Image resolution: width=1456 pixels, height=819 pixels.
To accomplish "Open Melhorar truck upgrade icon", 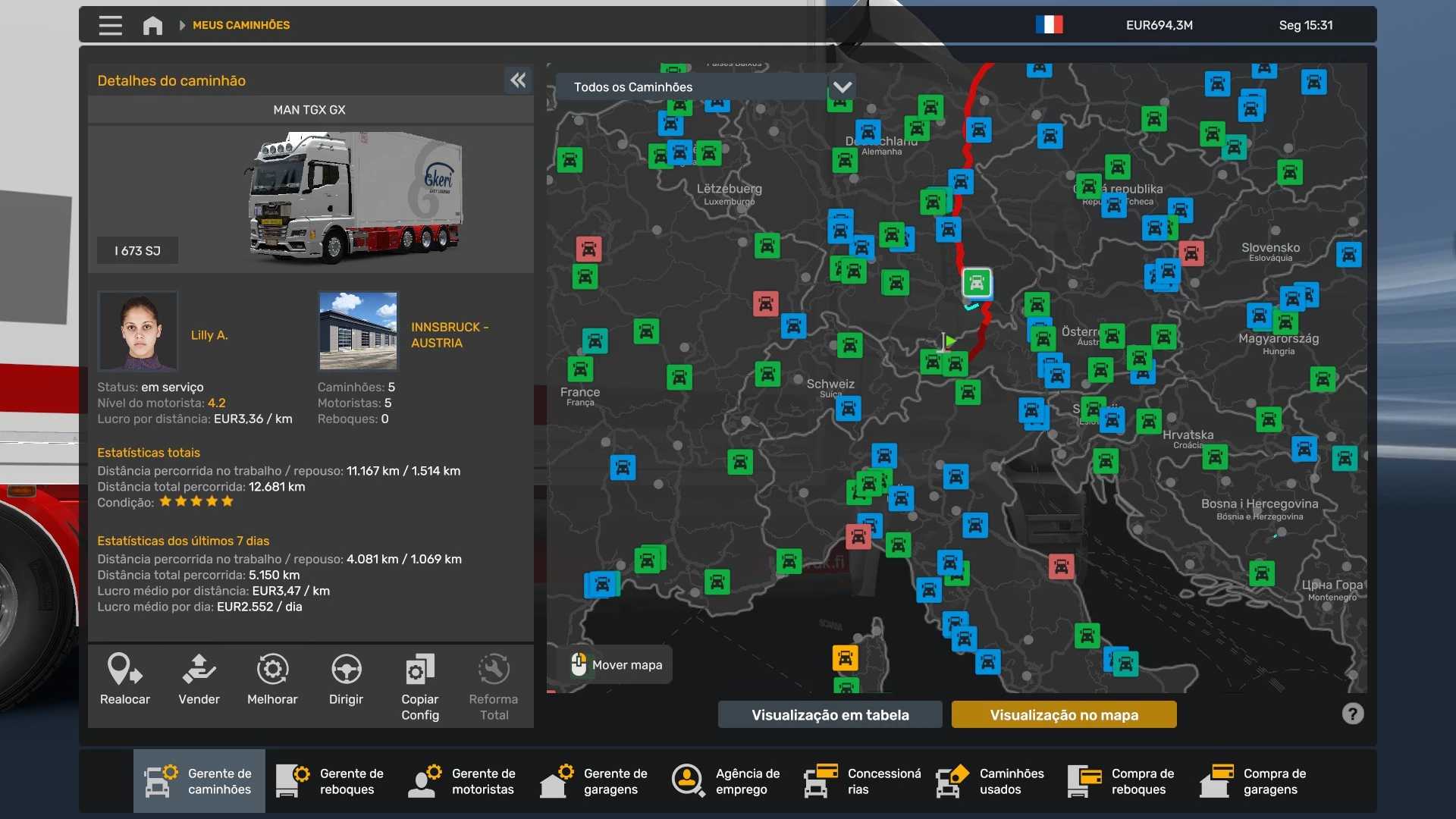I will [x=272, y=670].
